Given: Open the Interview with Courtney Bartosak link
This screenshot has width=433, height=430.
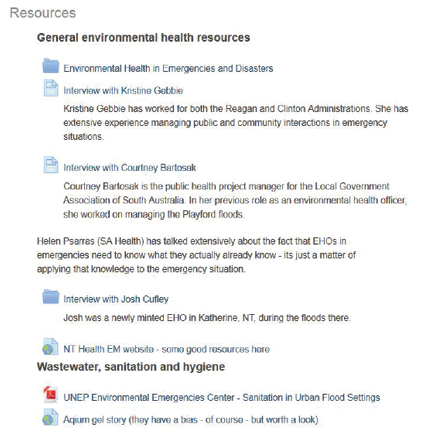Looking at the screenshot, I should (x=130, y=168).
